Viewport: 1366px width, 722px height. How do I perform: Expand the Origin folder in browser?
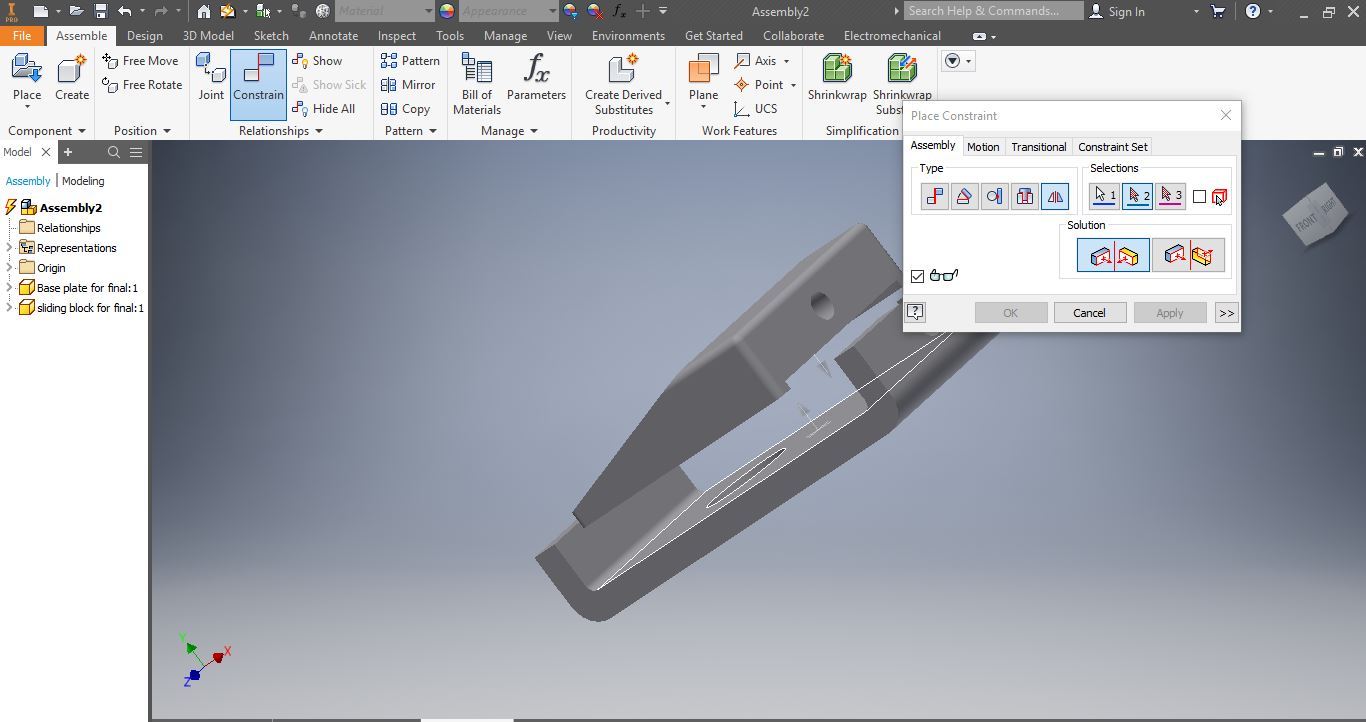tap(10, 268)
